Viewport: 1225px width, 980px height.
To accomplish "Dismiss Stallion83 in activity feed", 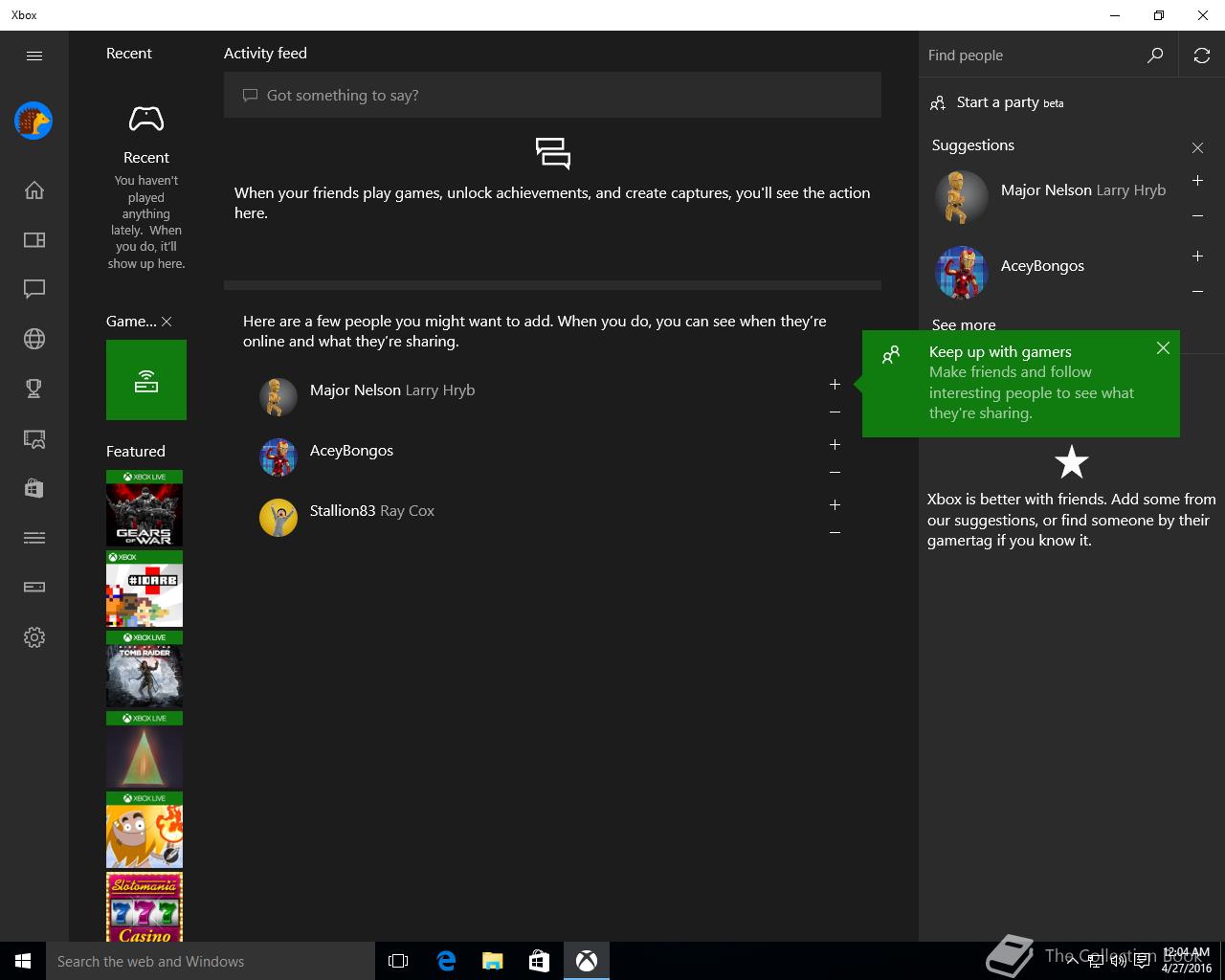I will tap(835, 533).
